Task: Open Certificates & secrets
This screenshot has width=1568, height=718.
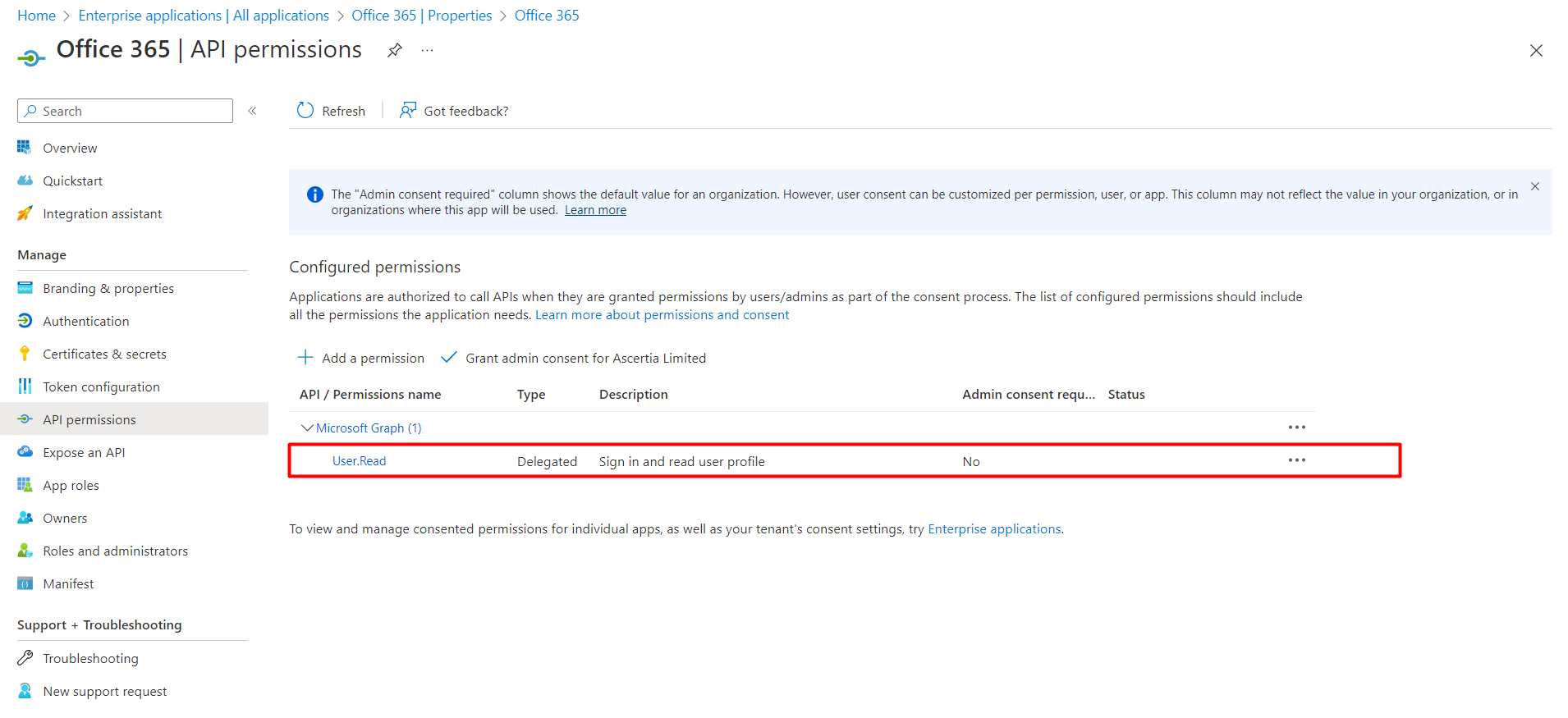Action: pyautogui.click(x=104, y=354)
